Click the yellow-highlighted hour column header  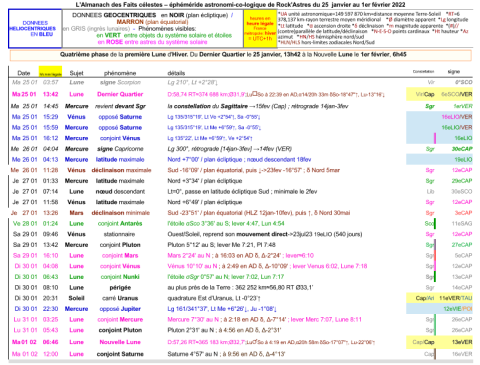tap(50, 72)
